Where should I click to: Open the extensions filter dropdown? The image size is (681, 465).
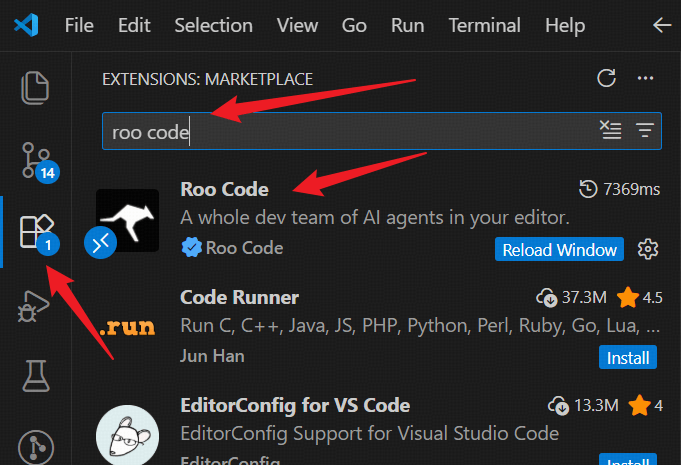coord(644,130)
